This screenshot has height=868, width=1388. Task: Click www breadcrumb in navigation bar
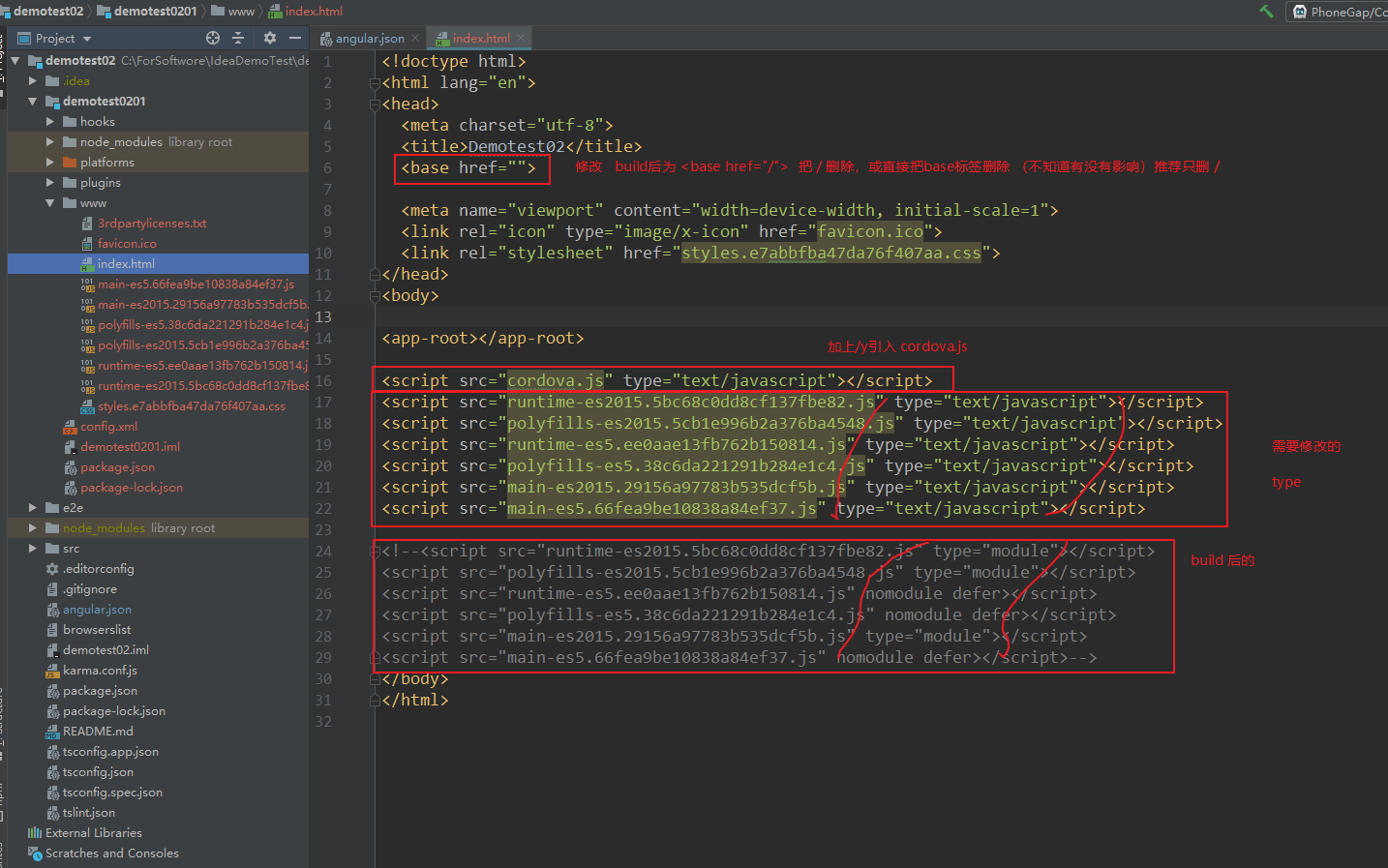[x=233, y=12]
